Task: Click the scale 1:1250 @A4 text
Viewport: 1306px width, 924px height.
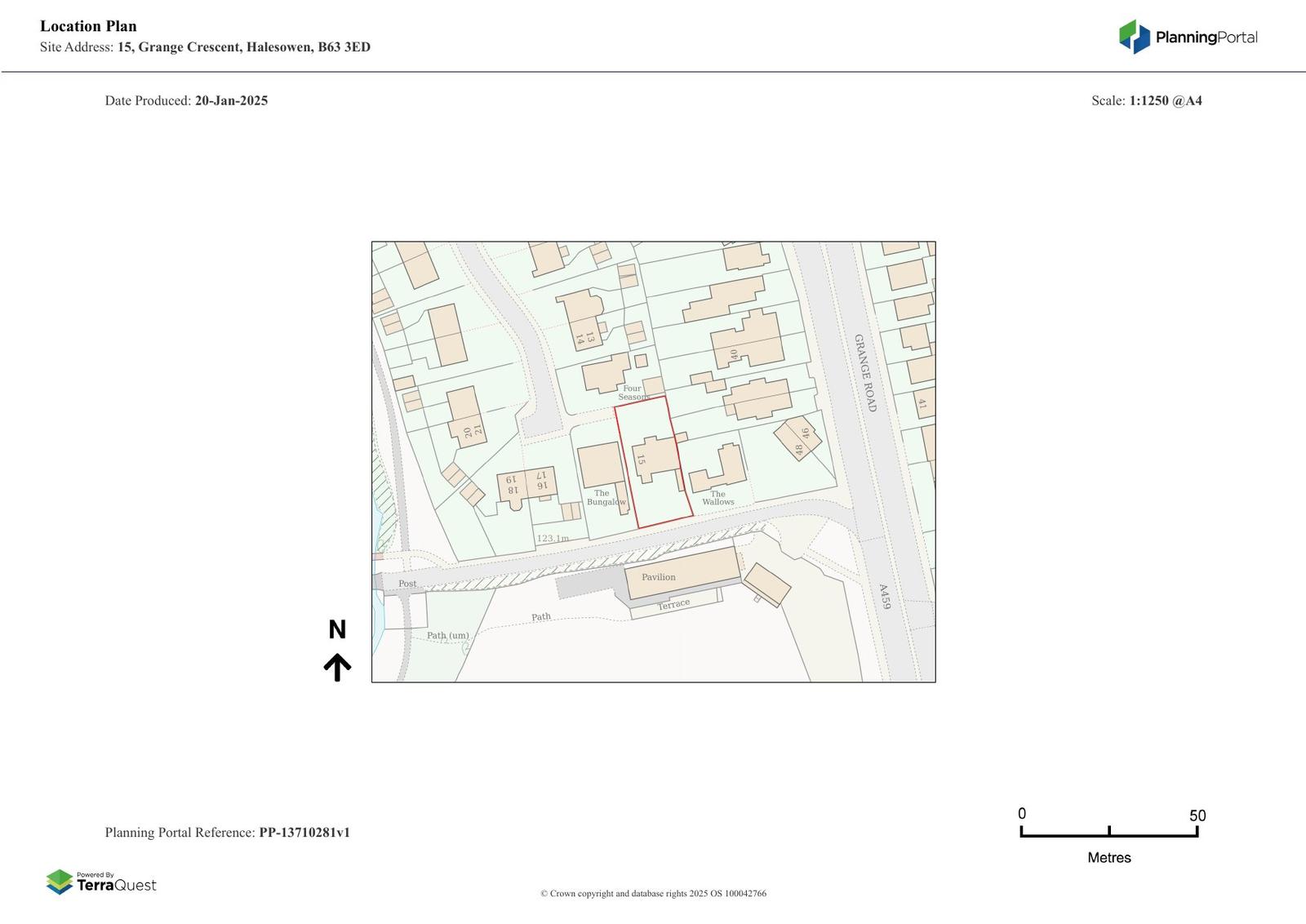Action: pos(1165,100)
